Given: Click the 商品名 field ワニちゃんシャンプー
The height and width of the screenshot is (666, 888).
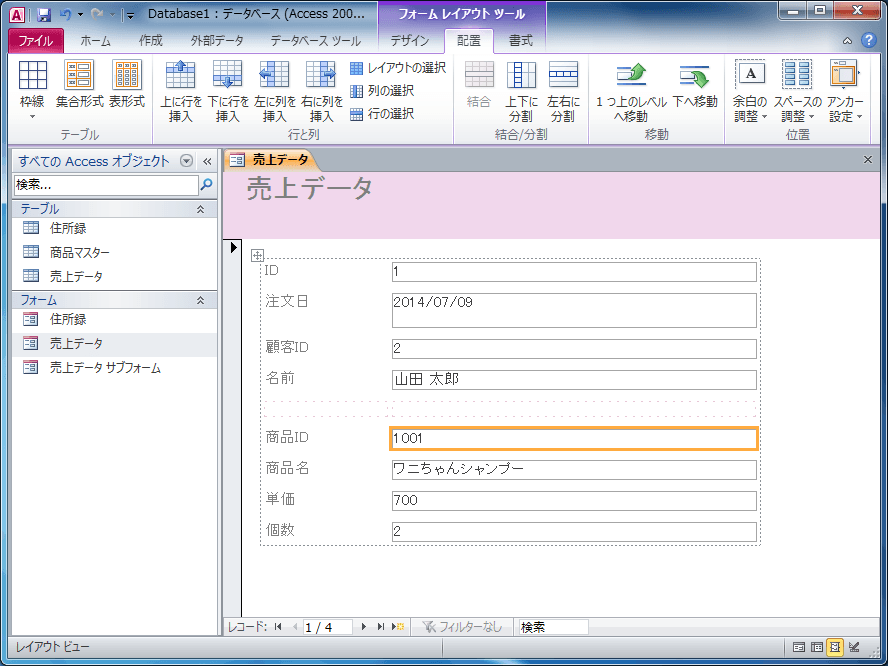Looking at the screenshot, I should pos(574,469).
